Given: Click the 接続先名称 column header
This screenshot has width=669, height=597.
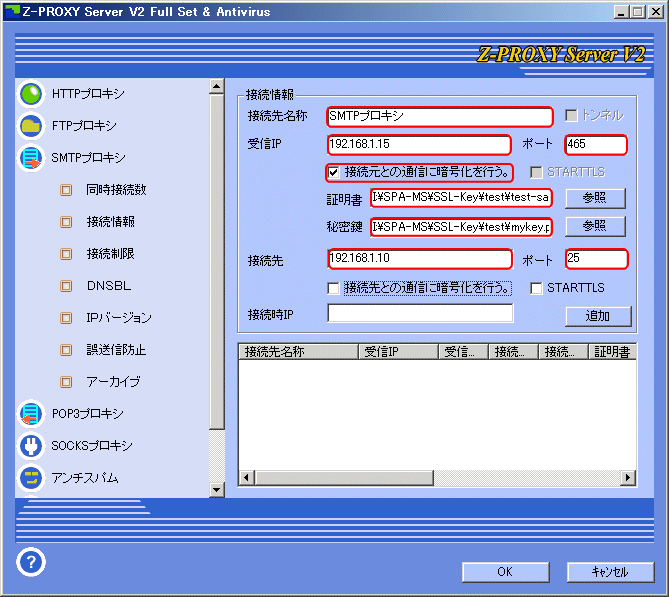Looking at the screenshot, I should (x=298, y=352).
